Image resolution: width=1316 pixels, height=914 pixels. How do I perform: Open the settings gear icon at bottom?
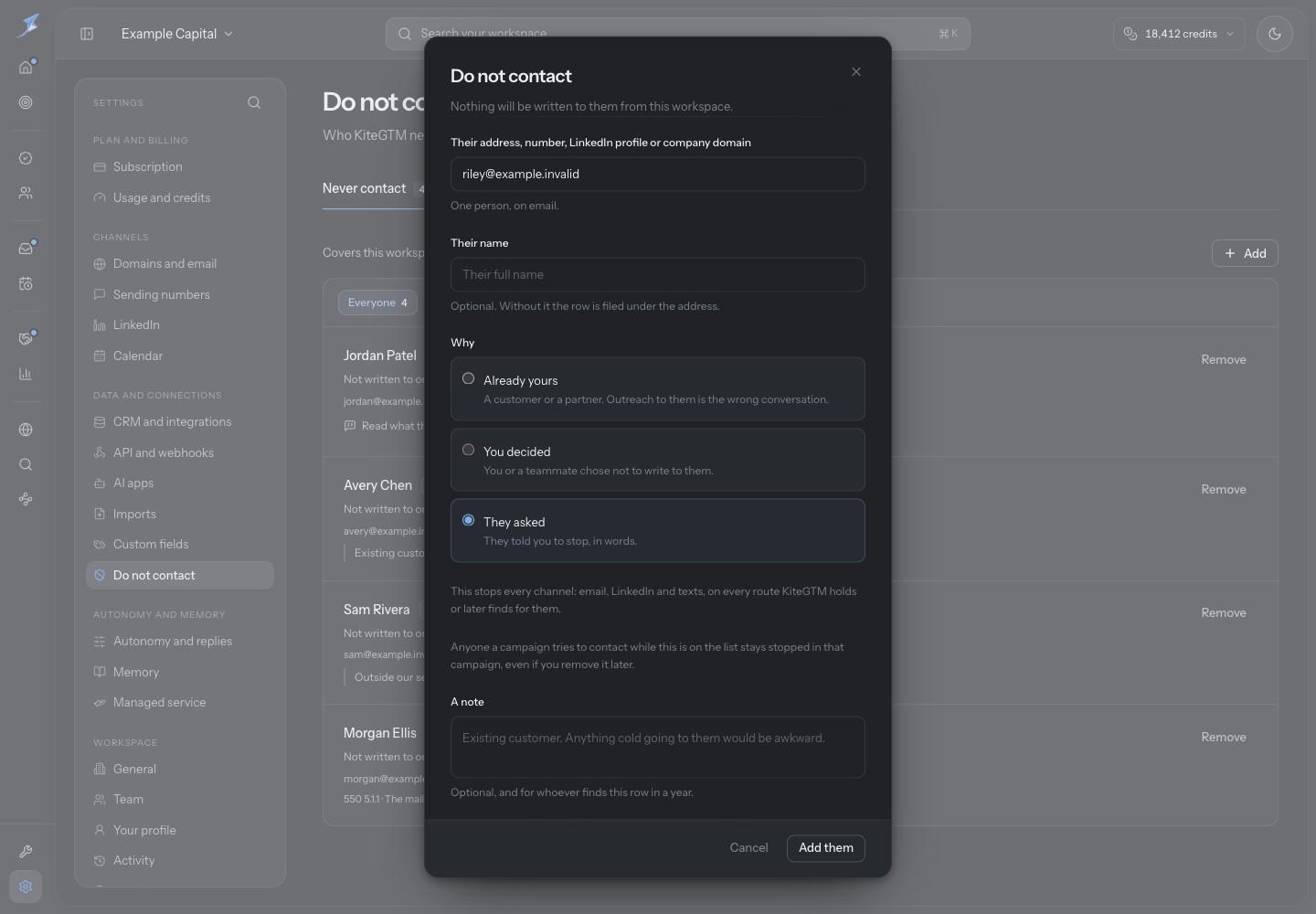click(x=26, y=887)
